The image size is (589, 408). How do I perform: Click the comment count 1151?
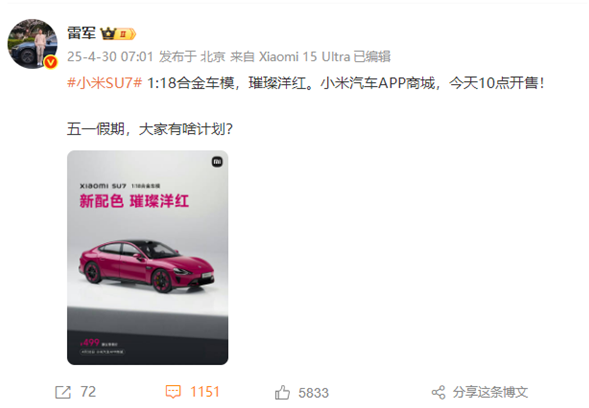(205, 392)
